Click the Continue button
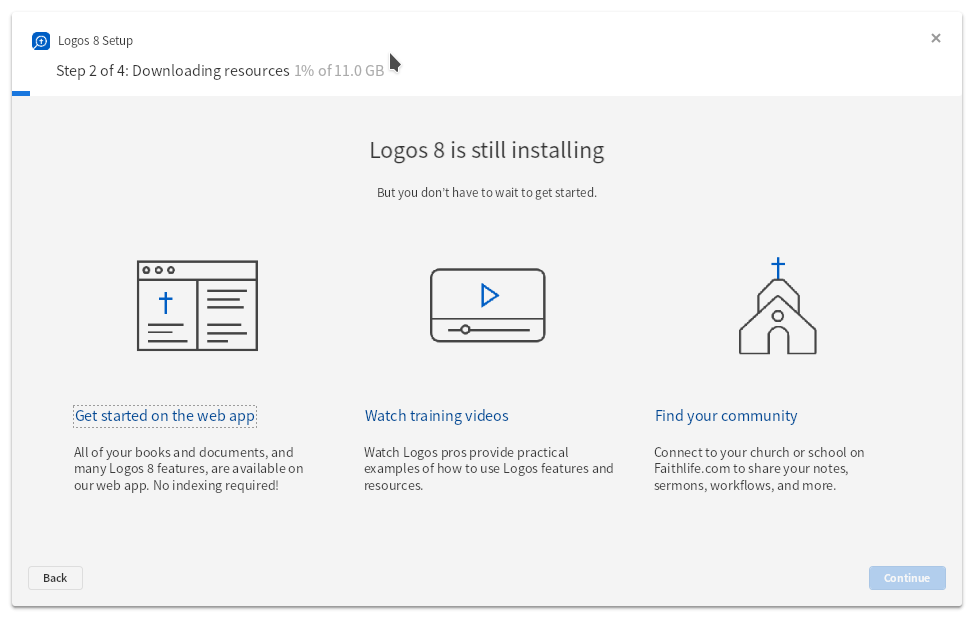Image resolution: width=974 pixels, height=618 pixels. 907,578
